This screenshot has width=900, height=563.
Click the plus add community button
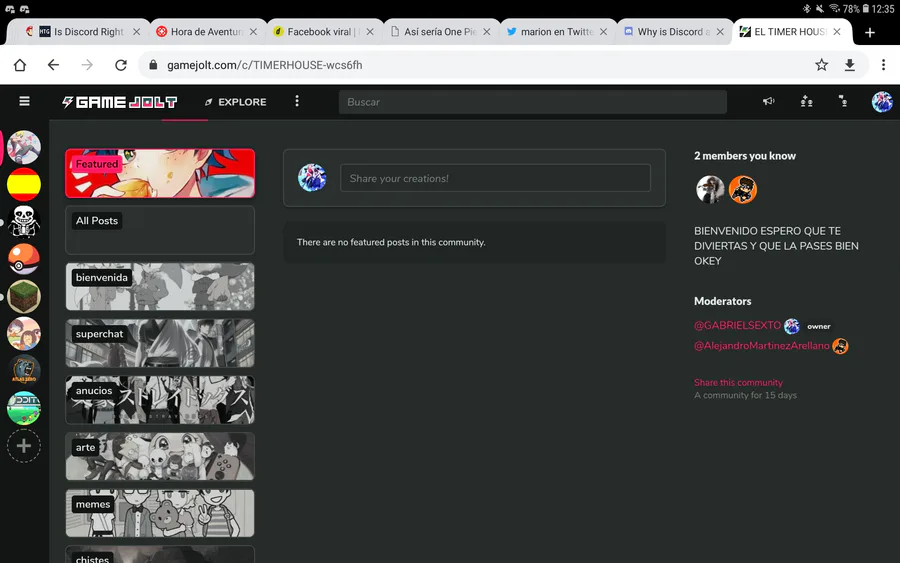click(24, 446)
